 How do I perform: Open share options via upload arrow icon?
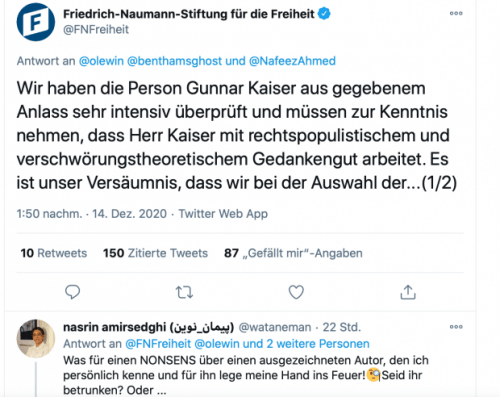[408, 292]
